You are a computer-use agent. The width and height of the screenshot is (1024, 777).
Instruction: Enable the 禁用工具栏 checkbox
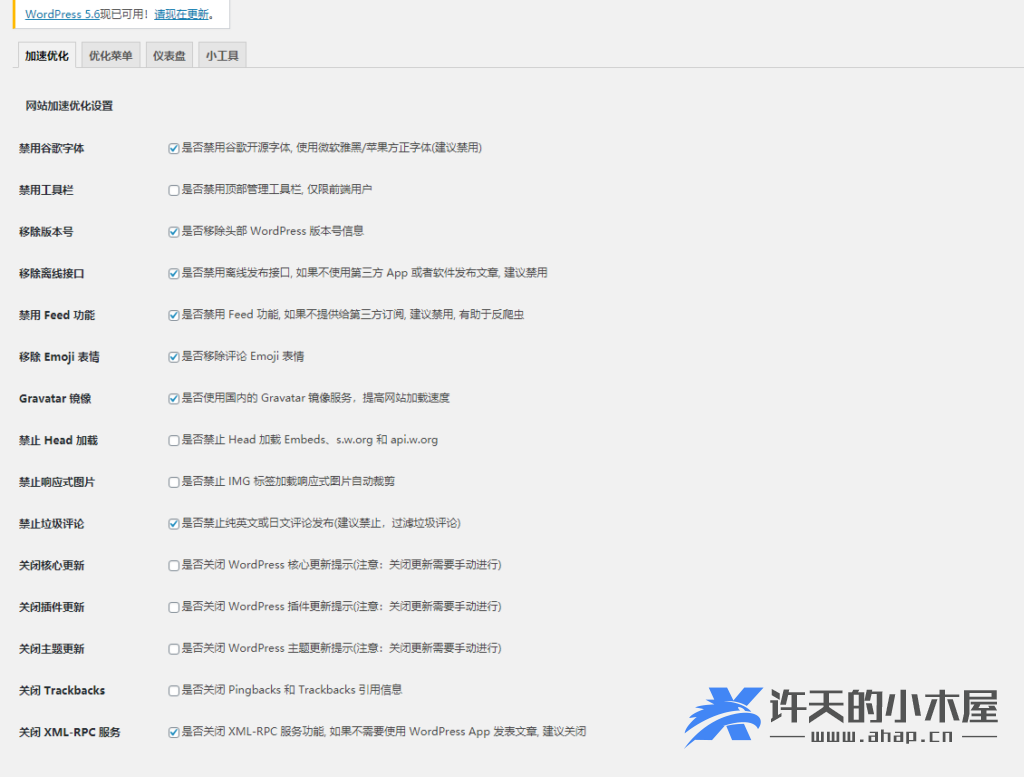click(x=174, y=190)
